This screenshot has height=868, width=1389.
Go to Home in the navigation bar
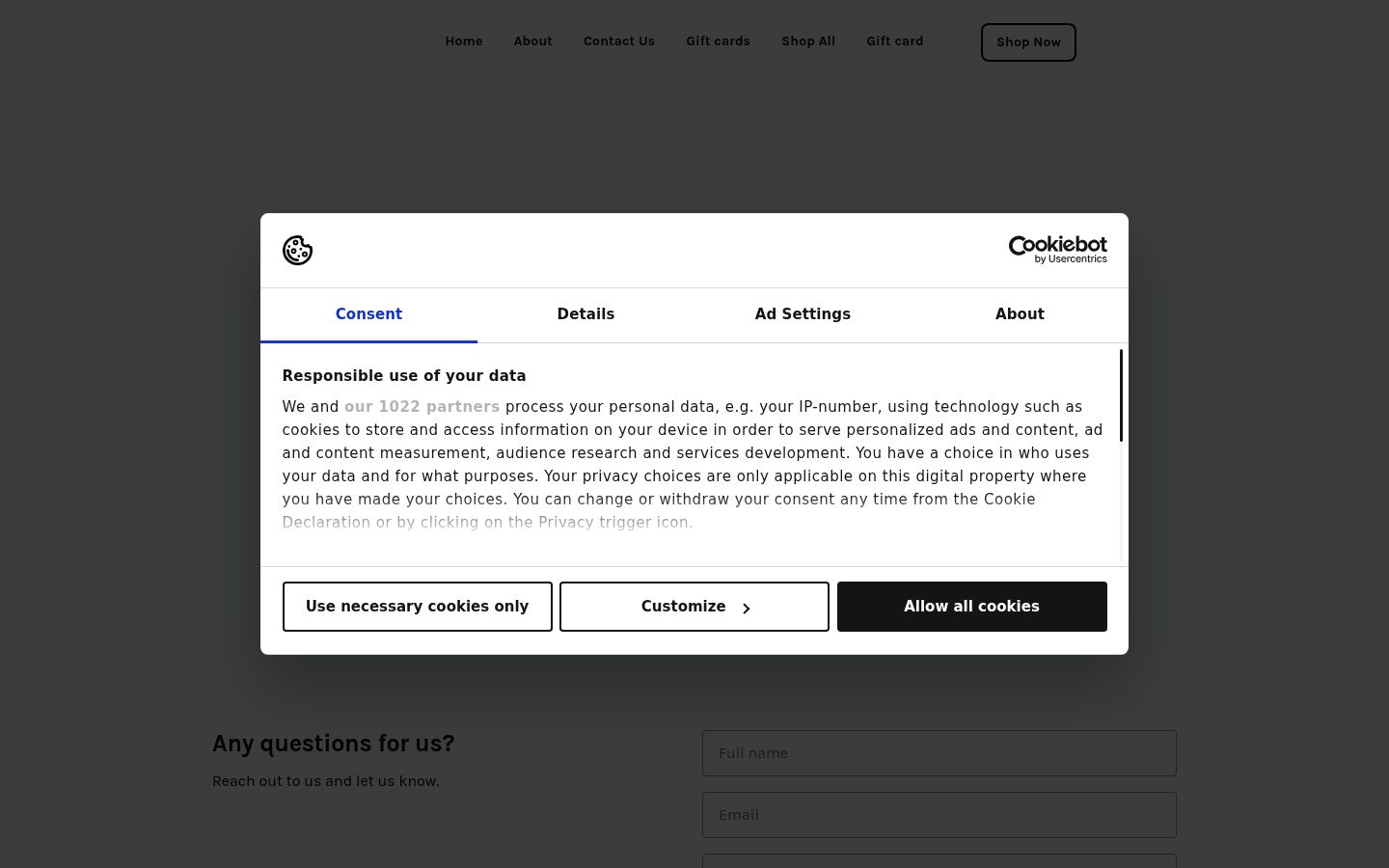pos(464,41)
